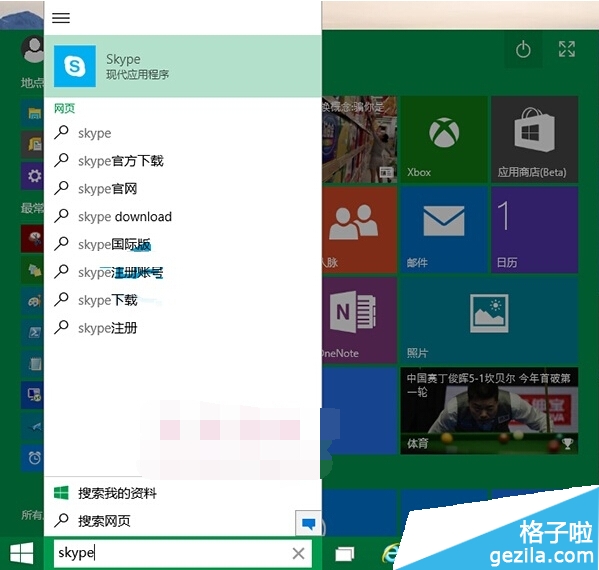
Task: Open the sports news snooker thumbnail
Action: pos(489,411)
